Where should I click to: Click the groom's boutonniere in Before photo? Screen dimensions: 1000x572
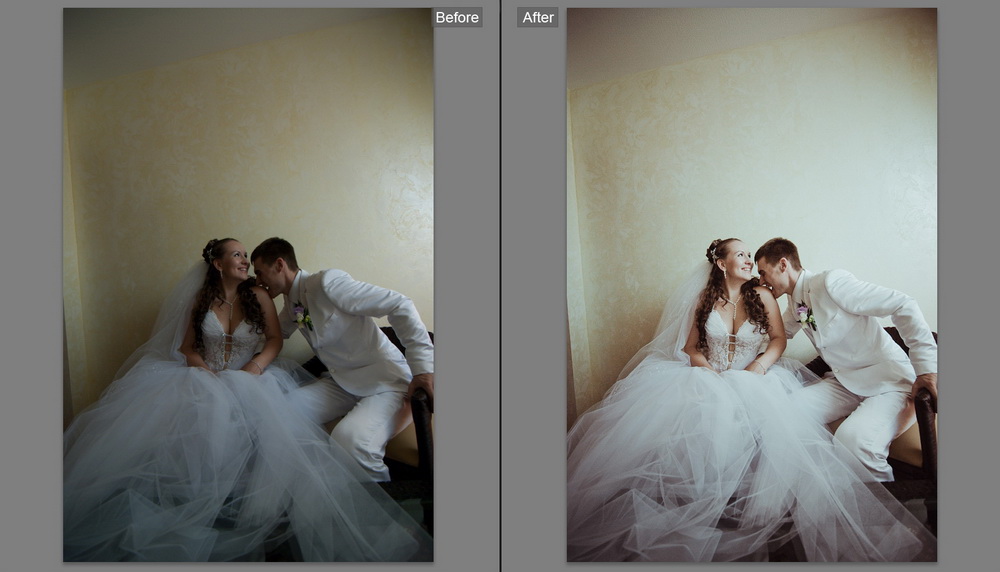coord(301,317)
